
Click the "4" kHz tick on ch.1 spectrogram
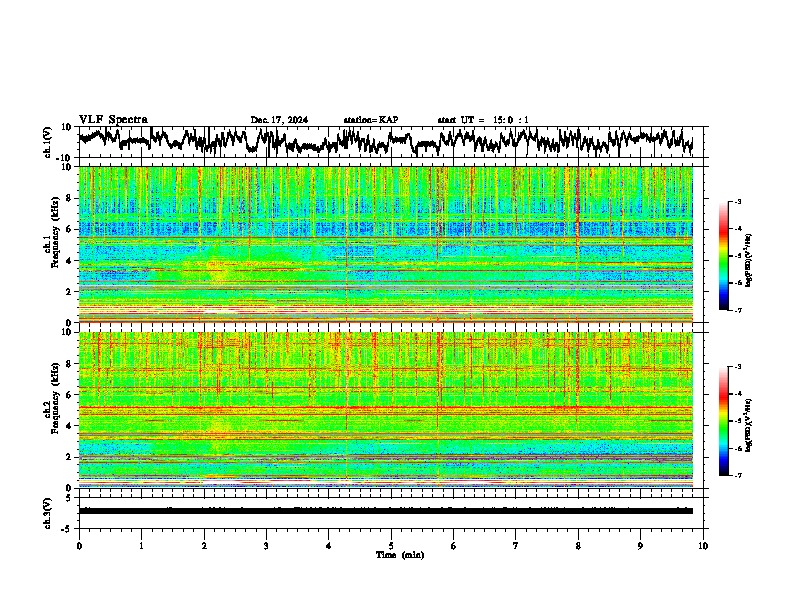(x=69, y=261)
